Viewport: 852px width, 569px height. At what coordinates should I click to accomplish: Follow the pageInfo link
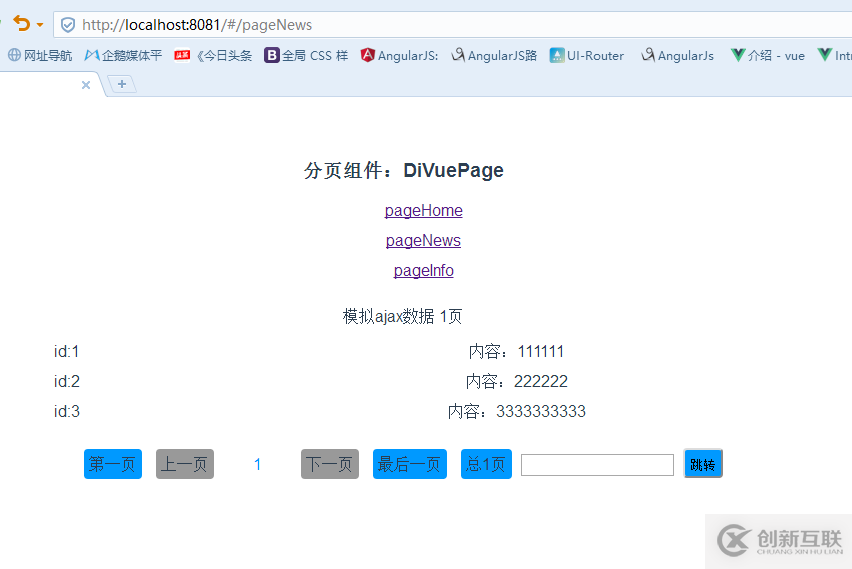coord(423,270)
